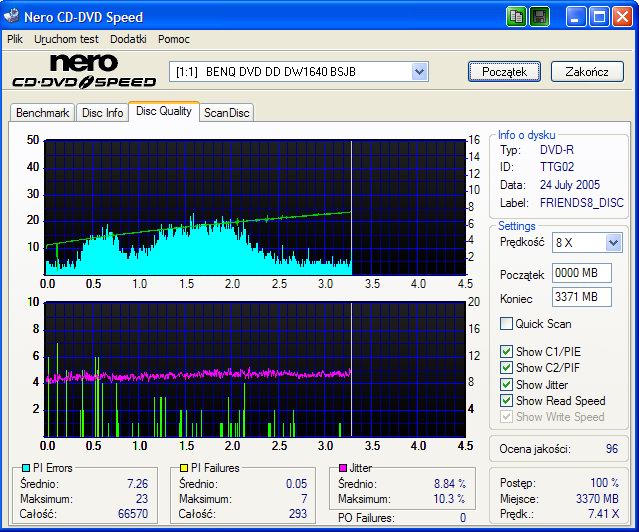
Task: Open the Pomoc menu
Action: point(174,39)
